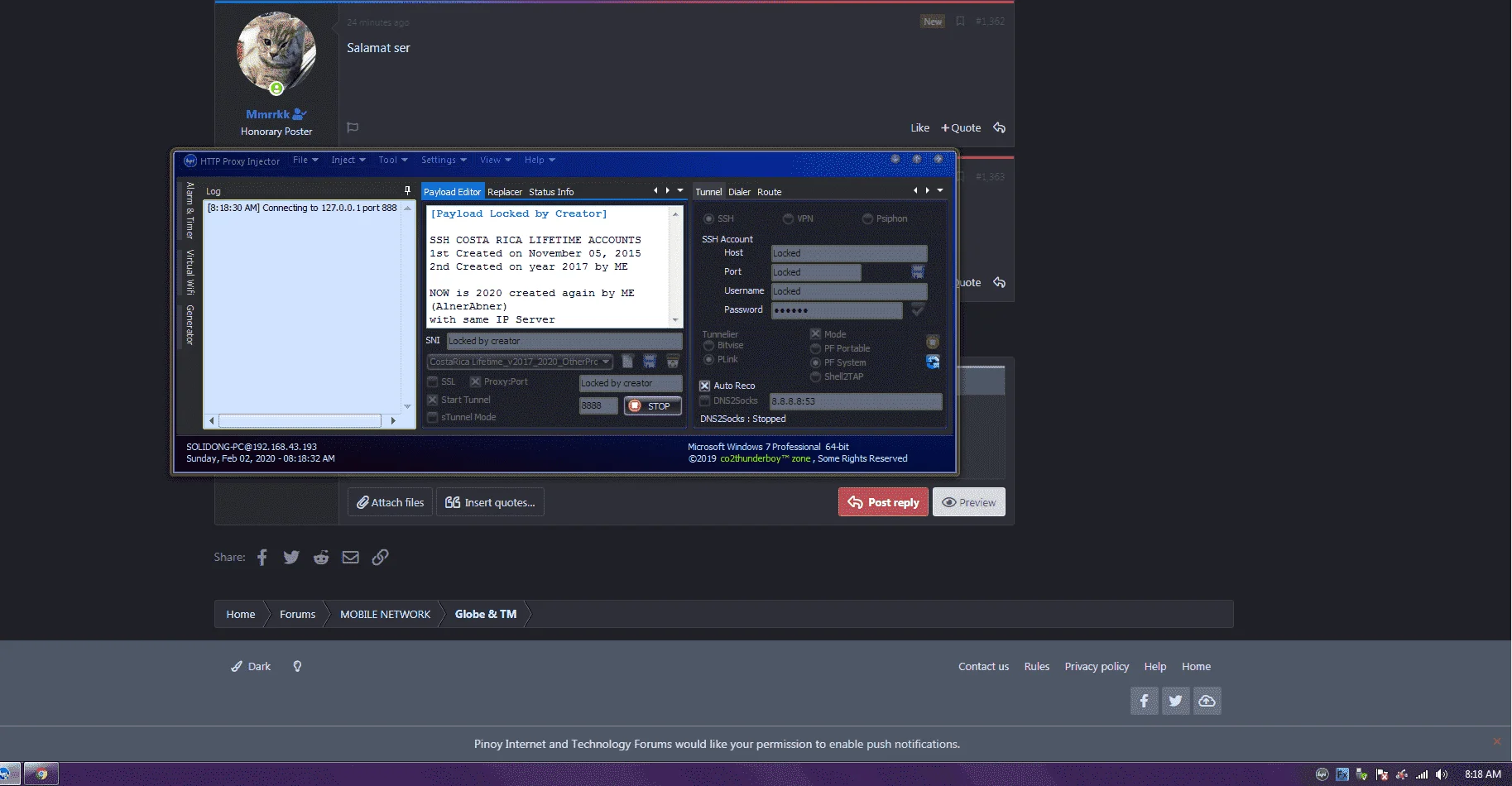Screen dimensions: 1512x786
Task: Click the round badge icon beside Mode option
Action: point(933,342)
